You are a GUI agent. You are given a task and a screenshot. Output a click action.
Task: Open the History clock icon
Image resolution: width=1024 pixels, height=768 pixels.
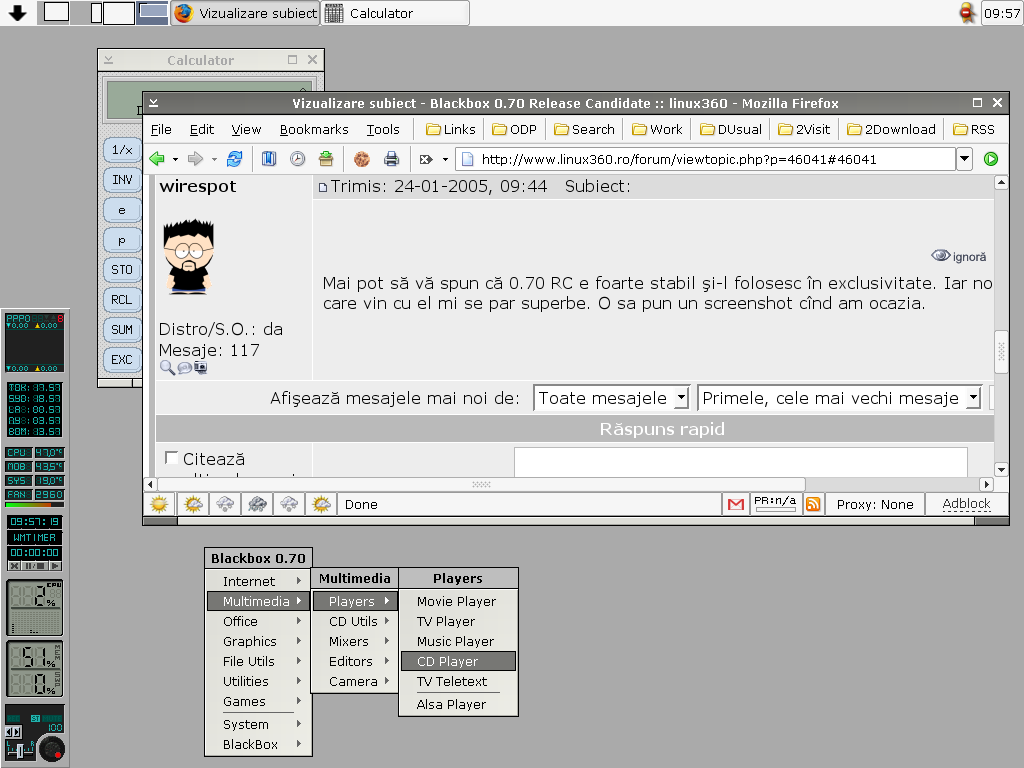click(x=297, y=159)
